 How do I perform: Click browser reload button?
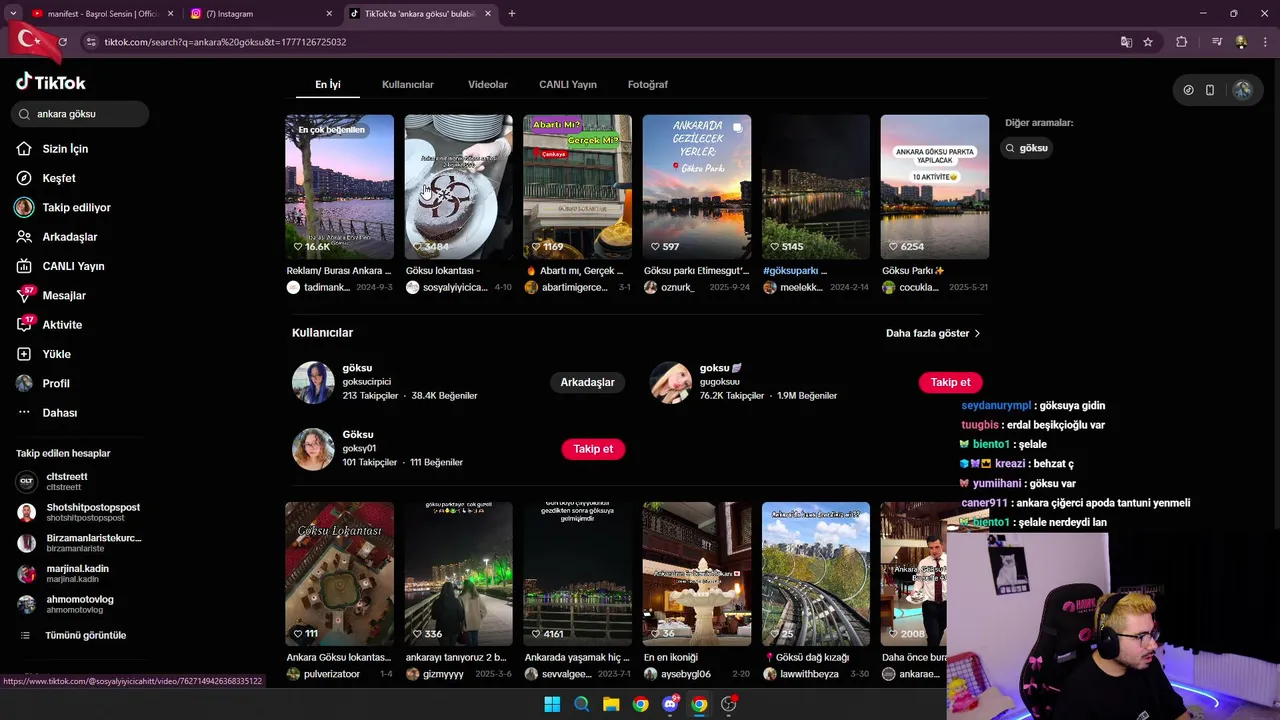[x=62, y=42]
